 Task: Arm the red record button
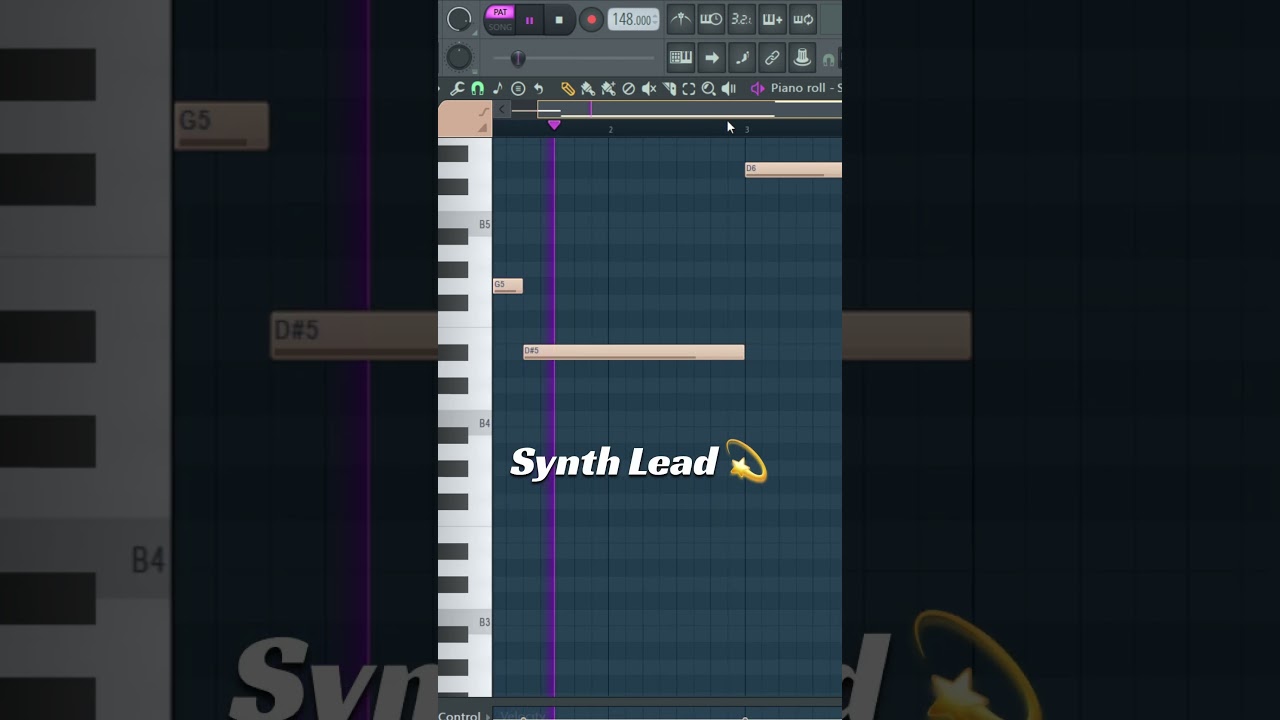coord(591,20)
